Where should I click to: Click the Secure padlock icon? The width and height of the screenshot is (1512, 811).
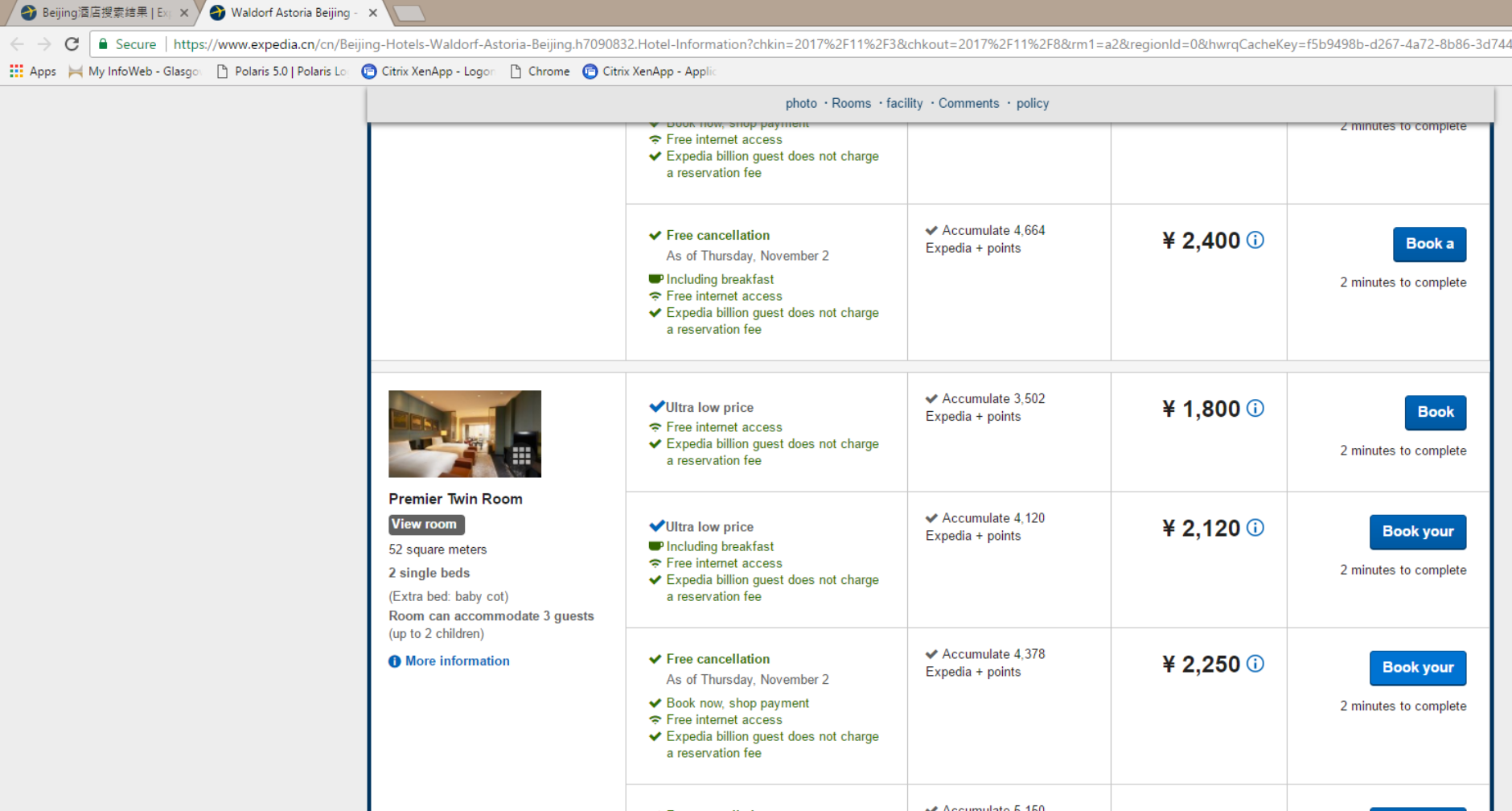pyautogui.click(x=103, y=44)
